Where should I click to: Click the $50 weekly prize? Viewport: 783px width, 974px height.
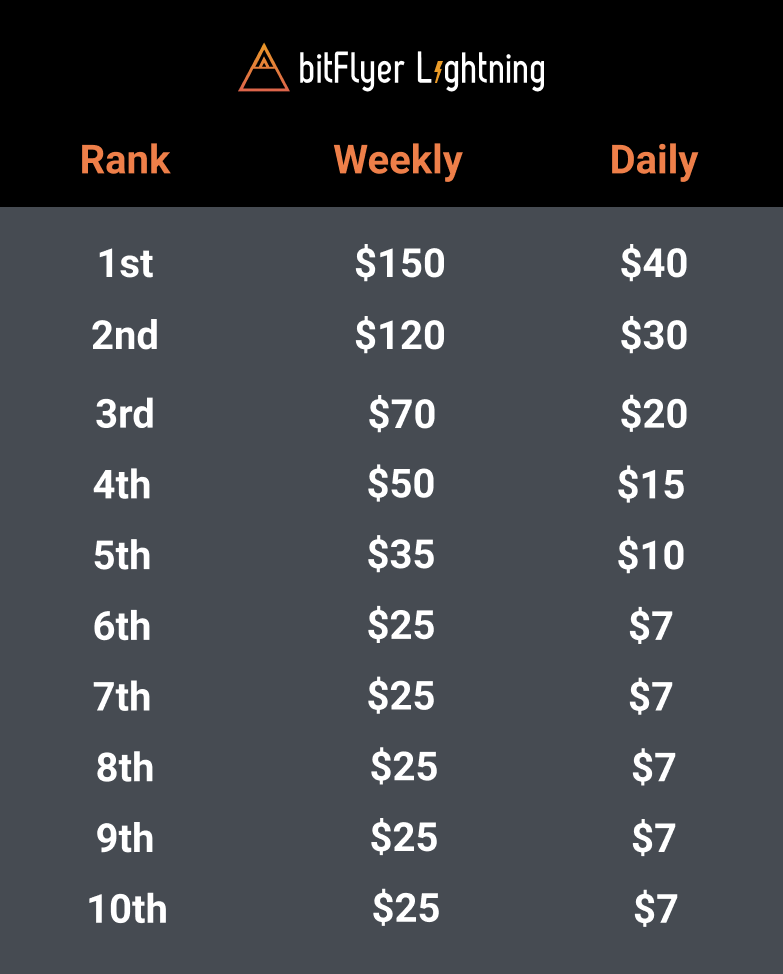(x=401, y=483)
